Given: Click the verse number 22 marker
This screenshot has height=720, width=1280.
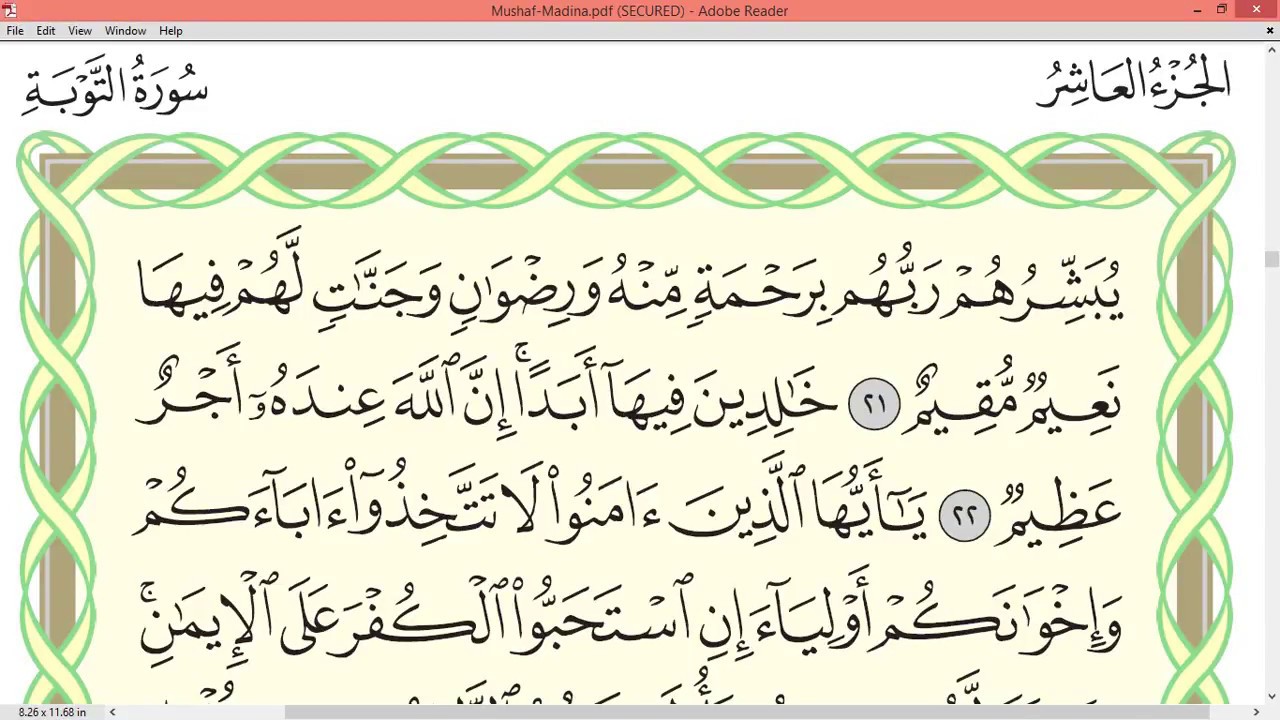Looking at the screenshot, I should tap(965, 515).
